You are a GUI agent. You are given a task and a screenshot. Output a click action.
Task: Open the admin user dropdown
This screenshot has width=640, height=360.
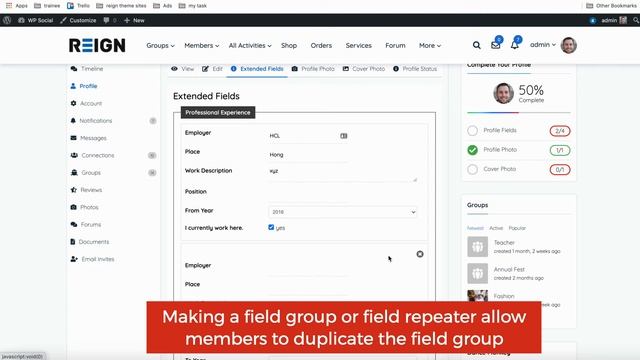(x=543, y=45)
